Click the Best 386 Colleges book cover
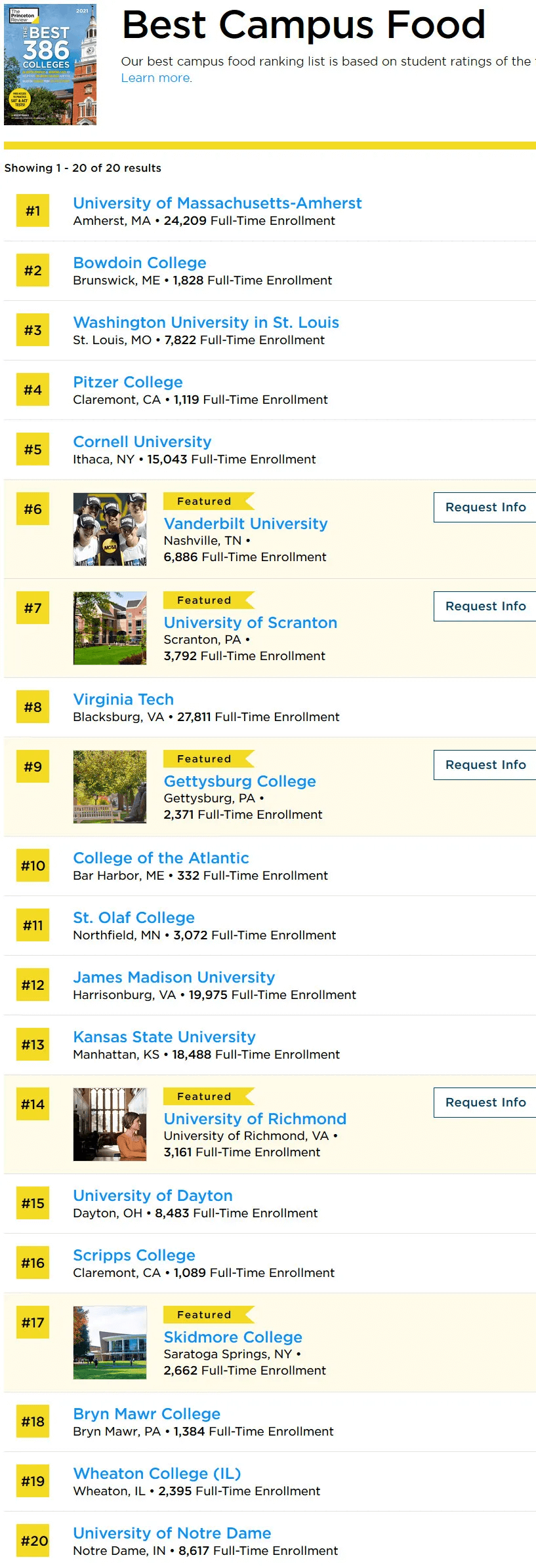Viewport: 536px width, 1568px height. click(x=50, y=64)
